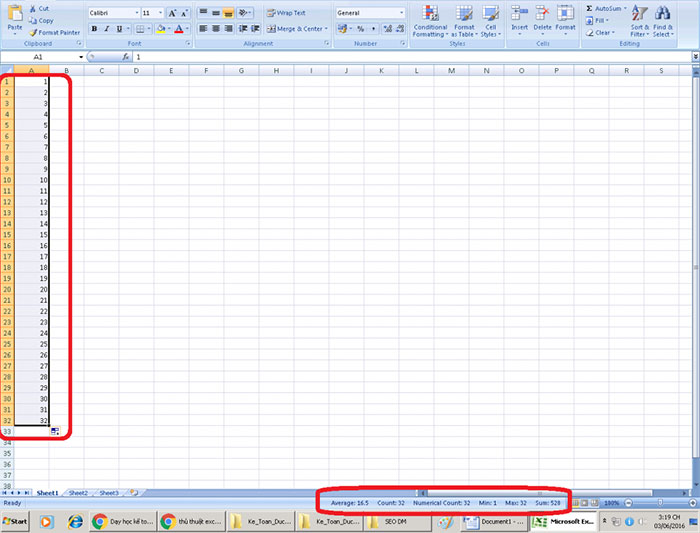Expand the Format as Table gallery

pos(464,21)
